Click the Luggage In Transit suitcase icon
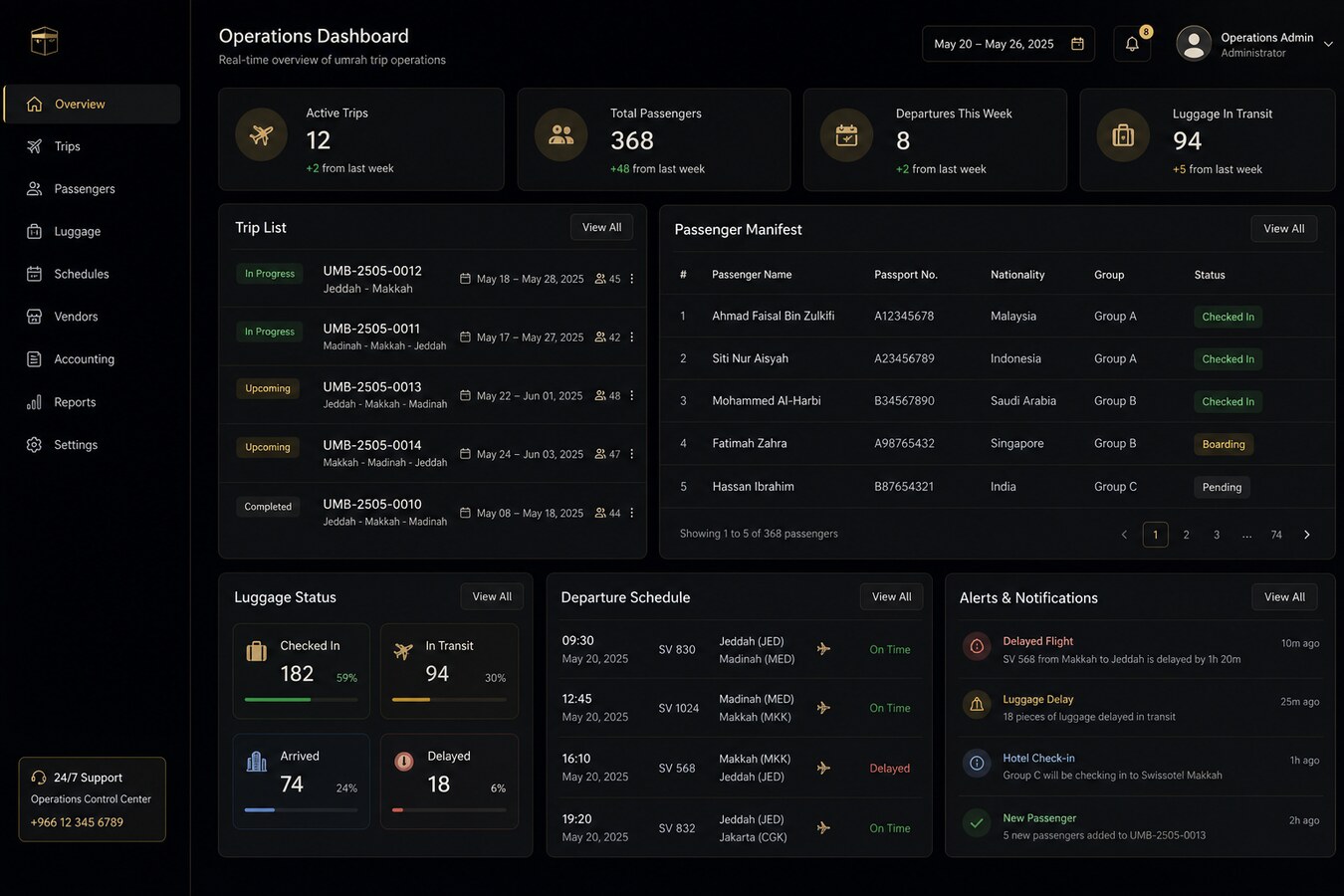The image size is (1344, 896). (x=1123, y=134)
